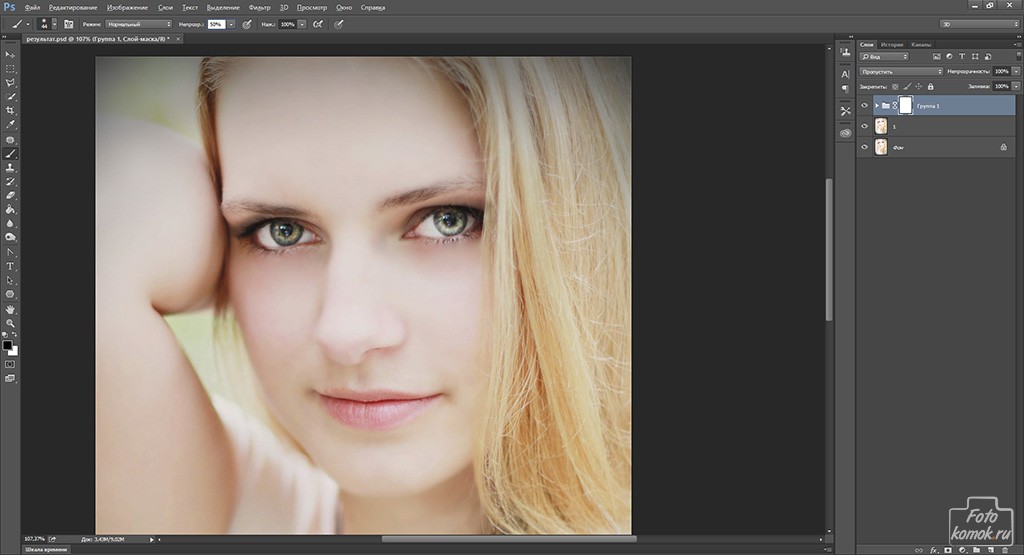The width and height of the screenshot is (1024, 555).
Task: Select the Zoom tool in the toolbar
Action: click(10, 323)
